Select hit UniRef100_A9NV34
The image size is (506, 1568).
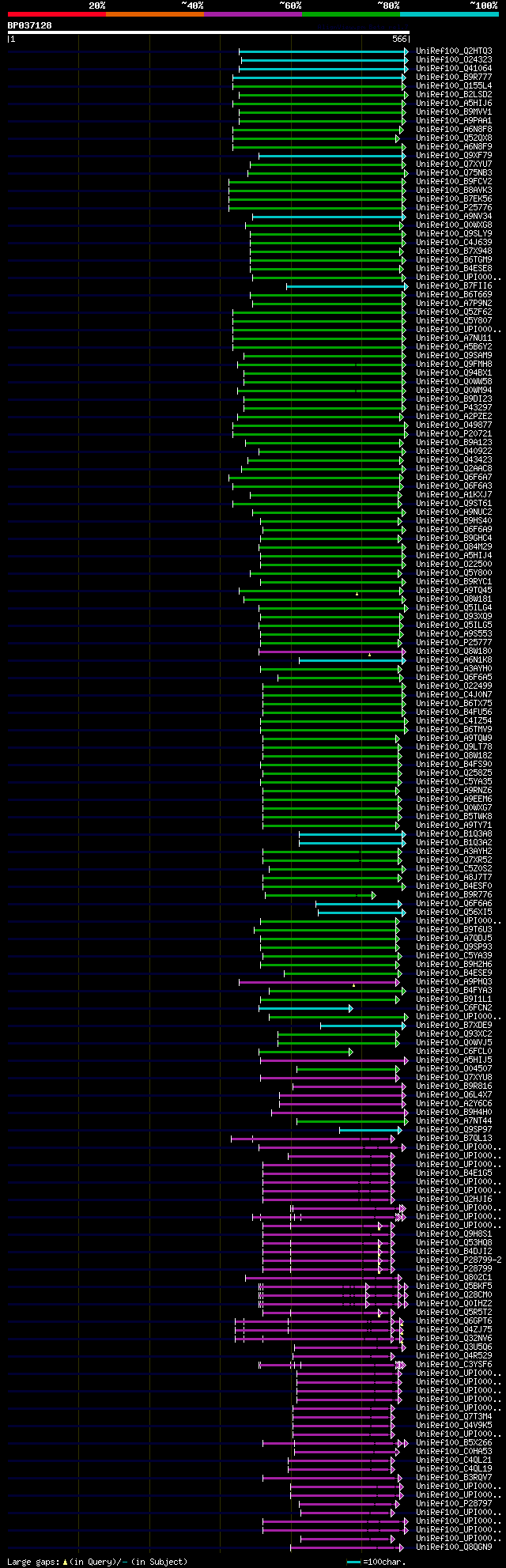[x=454, y=217]
